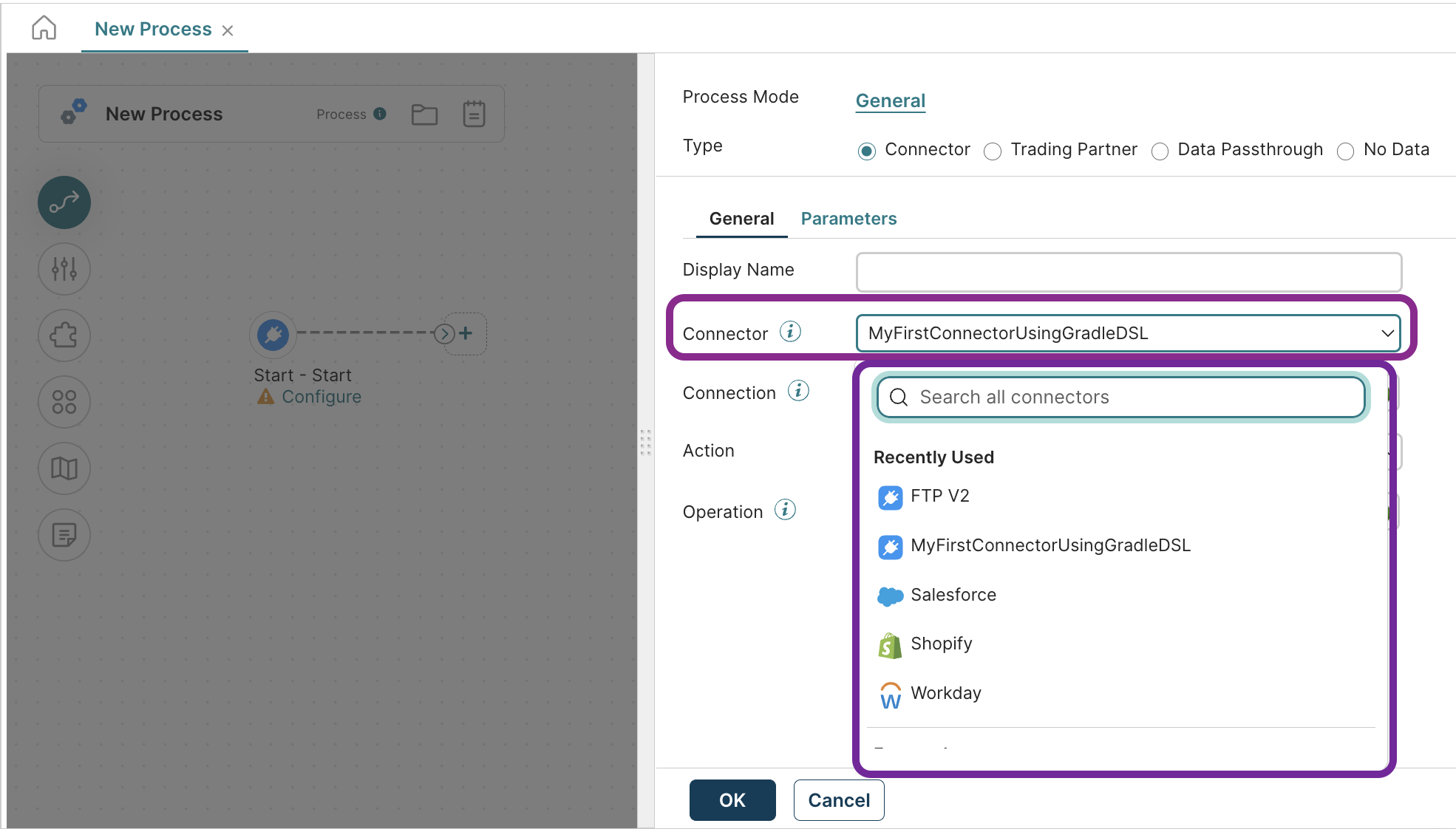Click the note icon in sidebar
Screen dimensions: 1456x829
(64, 534)
